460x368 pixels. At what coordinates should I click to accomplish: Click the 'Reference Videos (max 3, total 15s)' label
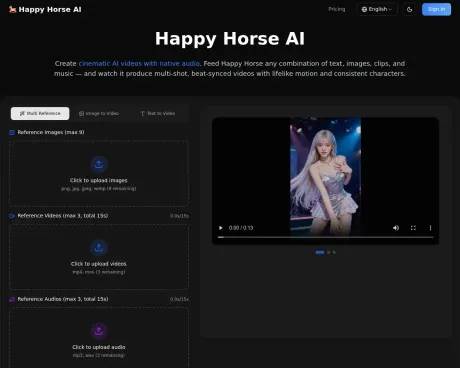click(63, 216)
